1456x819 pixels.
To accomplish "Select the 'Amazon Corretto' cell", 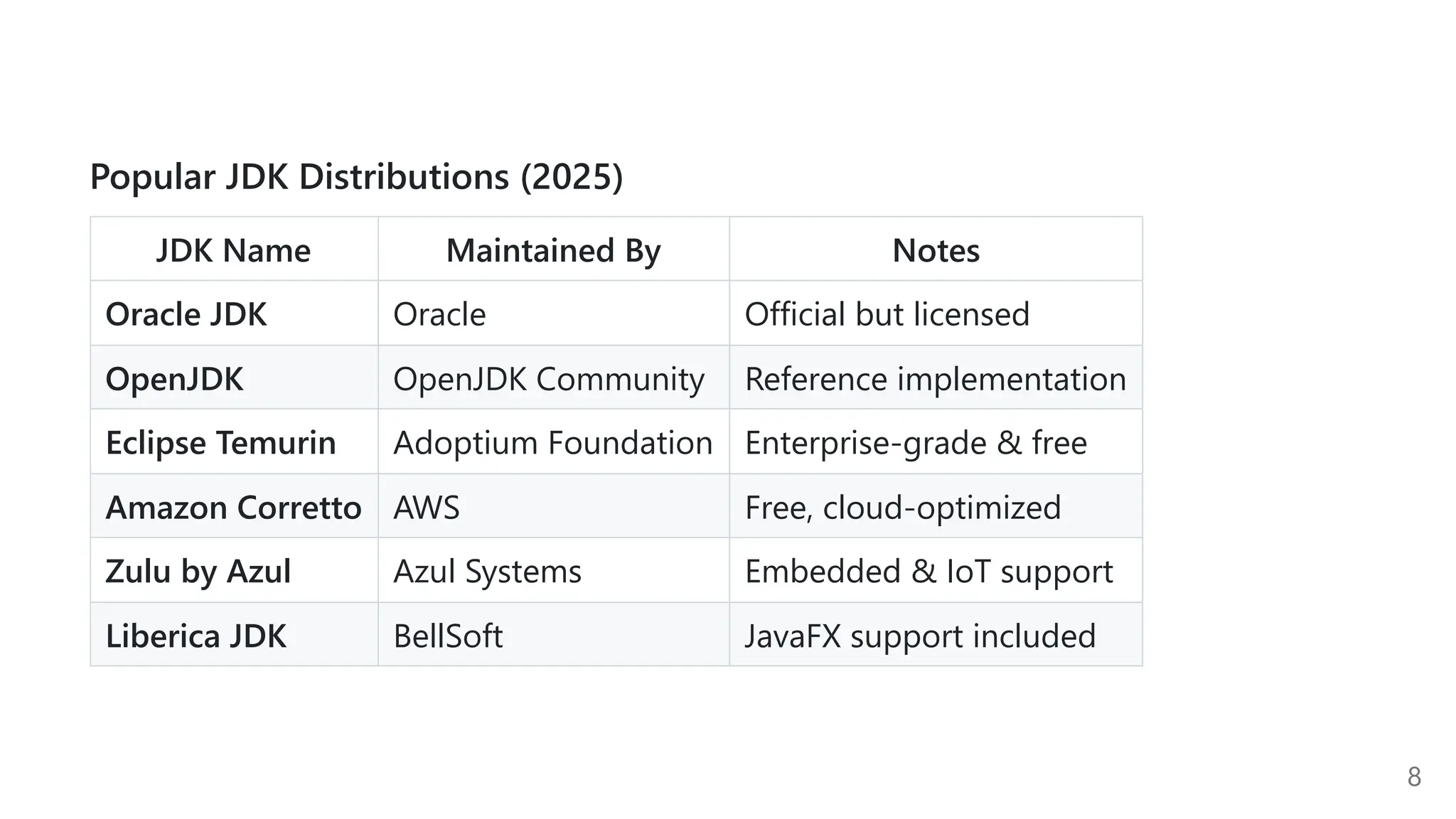I will click(x=234, y=507).
